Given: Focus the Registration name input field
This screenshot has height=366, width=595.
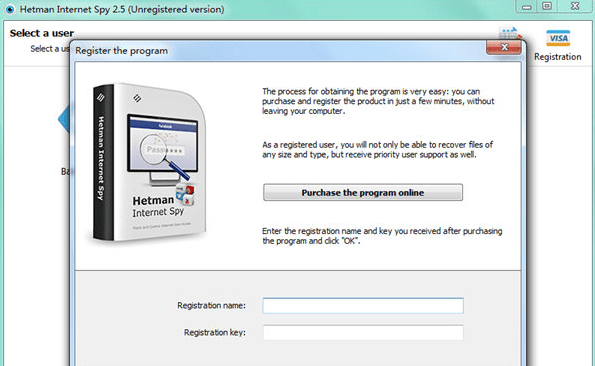Looking at the screenshot, I should (363, 306).
